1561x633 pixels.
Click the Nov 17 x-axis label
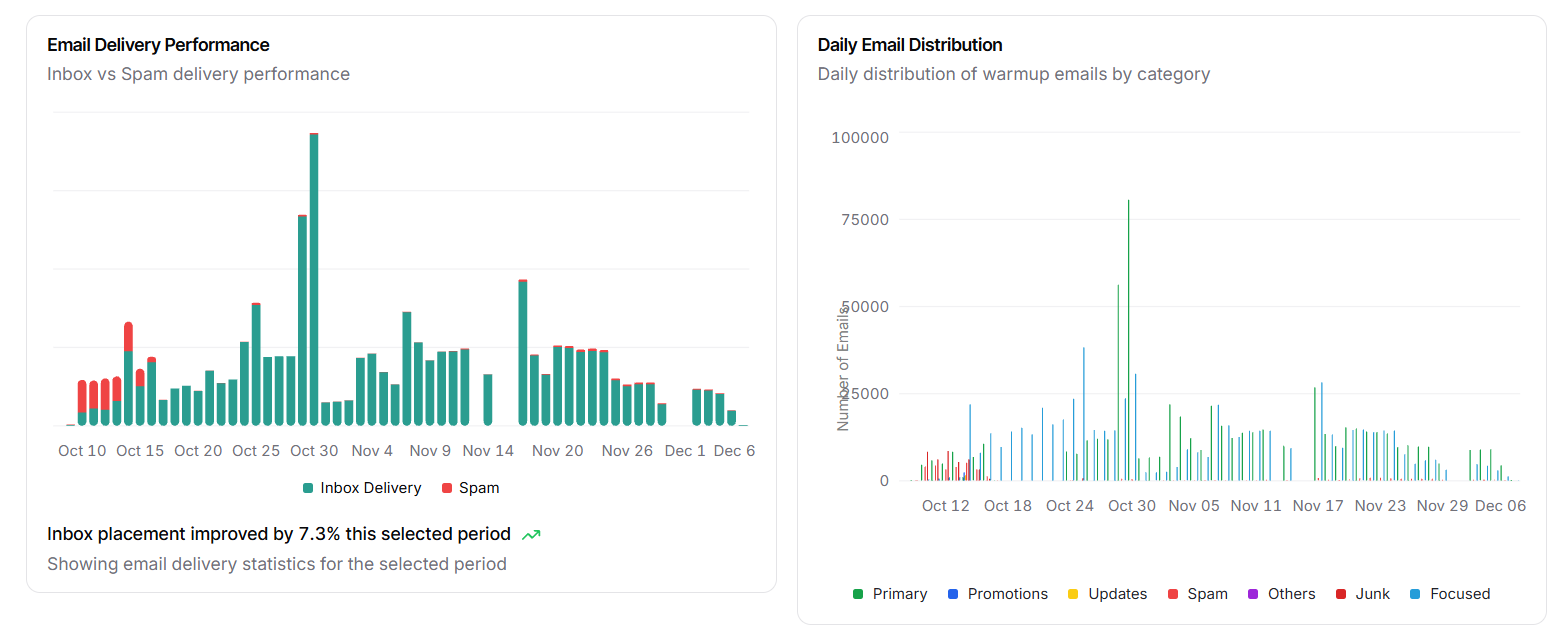tap(1318, 506)
